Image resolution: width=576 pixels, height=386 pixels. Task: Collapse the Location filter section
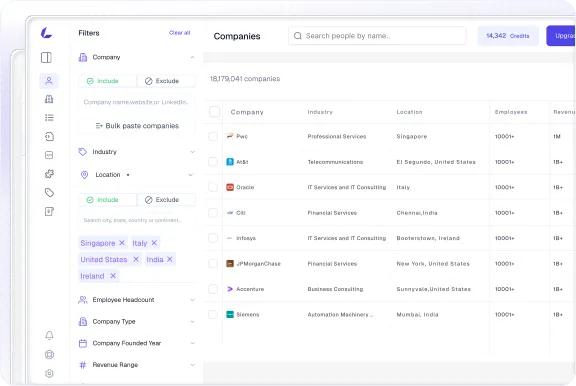click(191, 175)
